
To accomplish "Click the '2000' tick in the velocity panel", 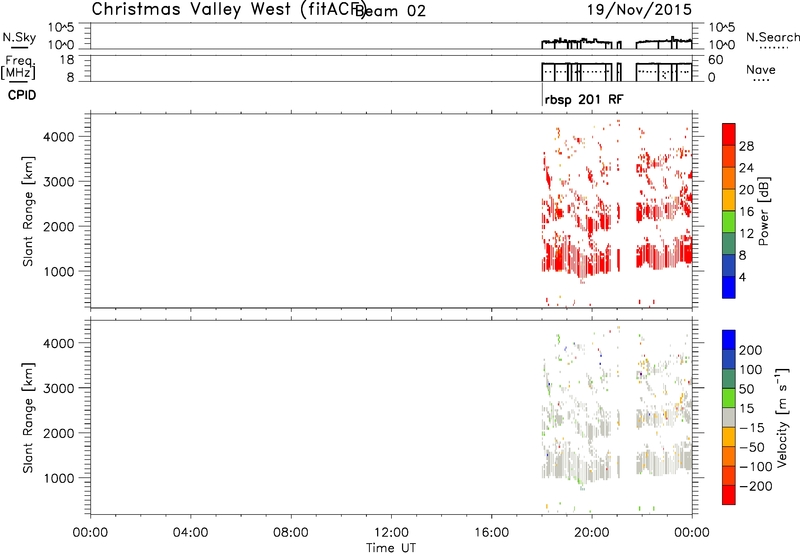I will coord(58,433).
